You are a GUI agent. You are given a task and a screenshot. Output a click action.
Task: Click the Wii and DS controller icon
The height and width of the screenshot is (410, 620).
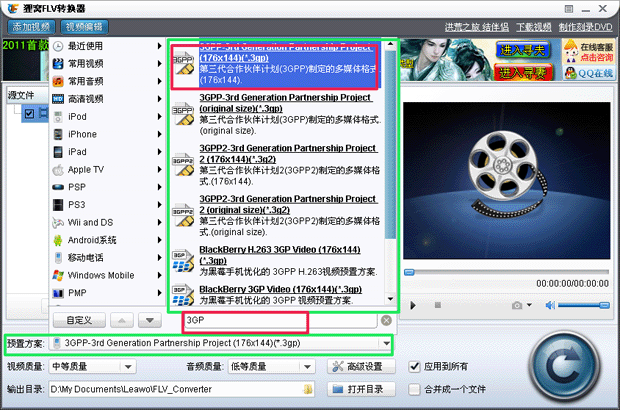pyautogui.click(x=58, y=223)
